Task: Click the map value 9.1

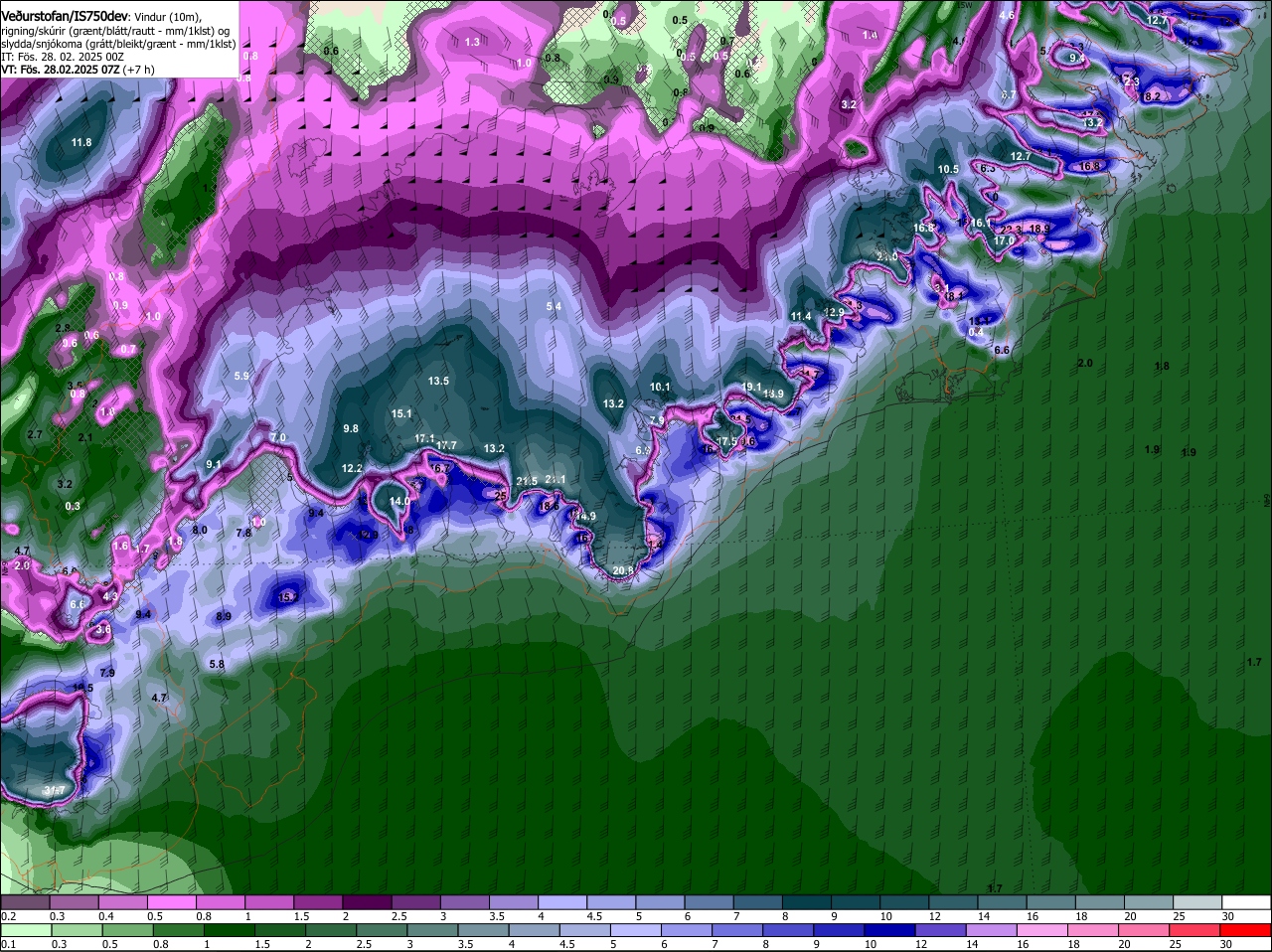Action: [x=214, y=464]
